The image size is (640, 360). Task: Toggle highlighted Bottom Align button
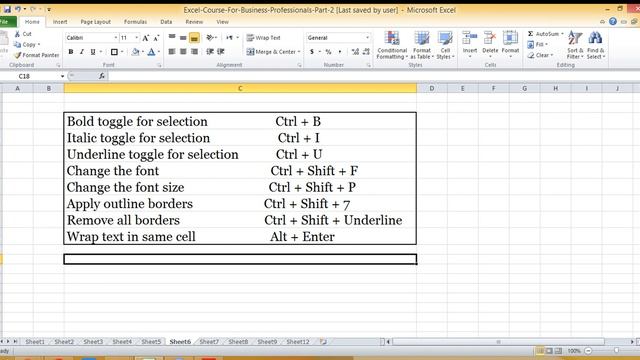[194, 38]
